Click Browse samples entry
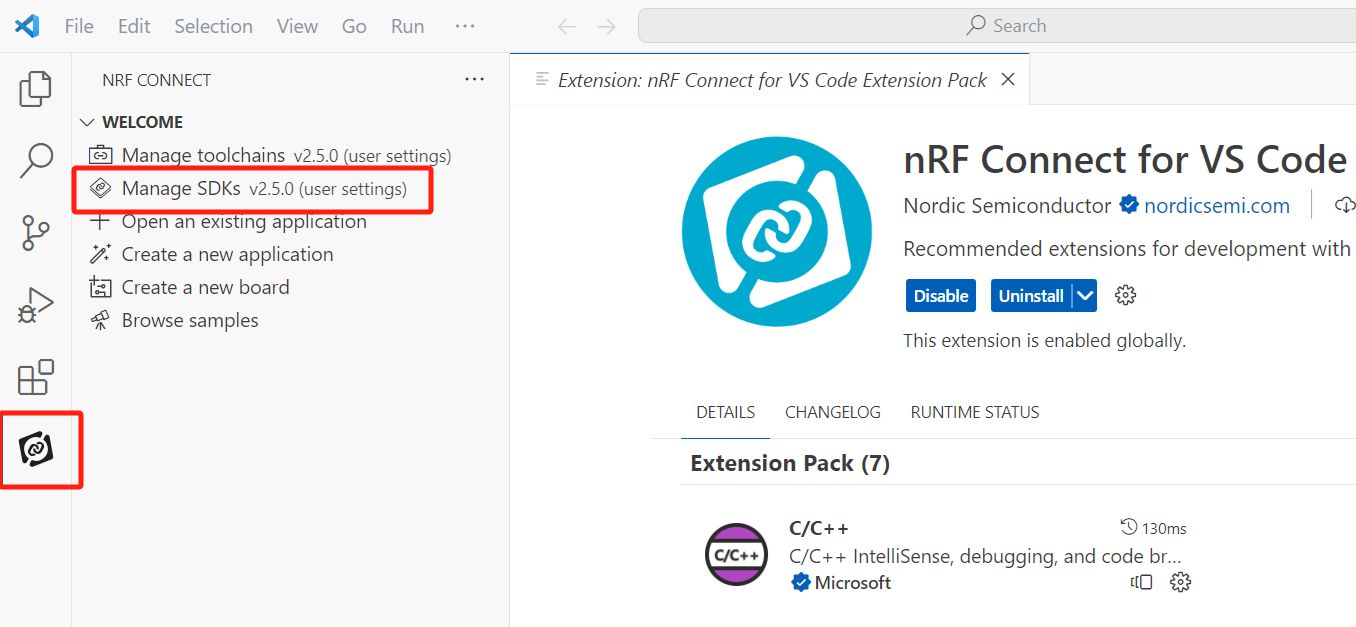 [190, 320]
